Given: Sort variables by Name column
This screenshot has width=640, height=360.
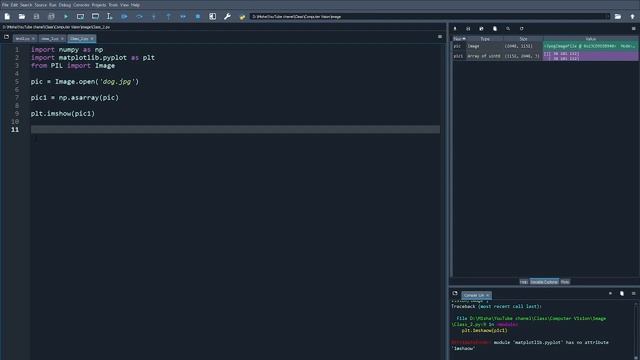Looking at the screenshot, I should [459, 39].
